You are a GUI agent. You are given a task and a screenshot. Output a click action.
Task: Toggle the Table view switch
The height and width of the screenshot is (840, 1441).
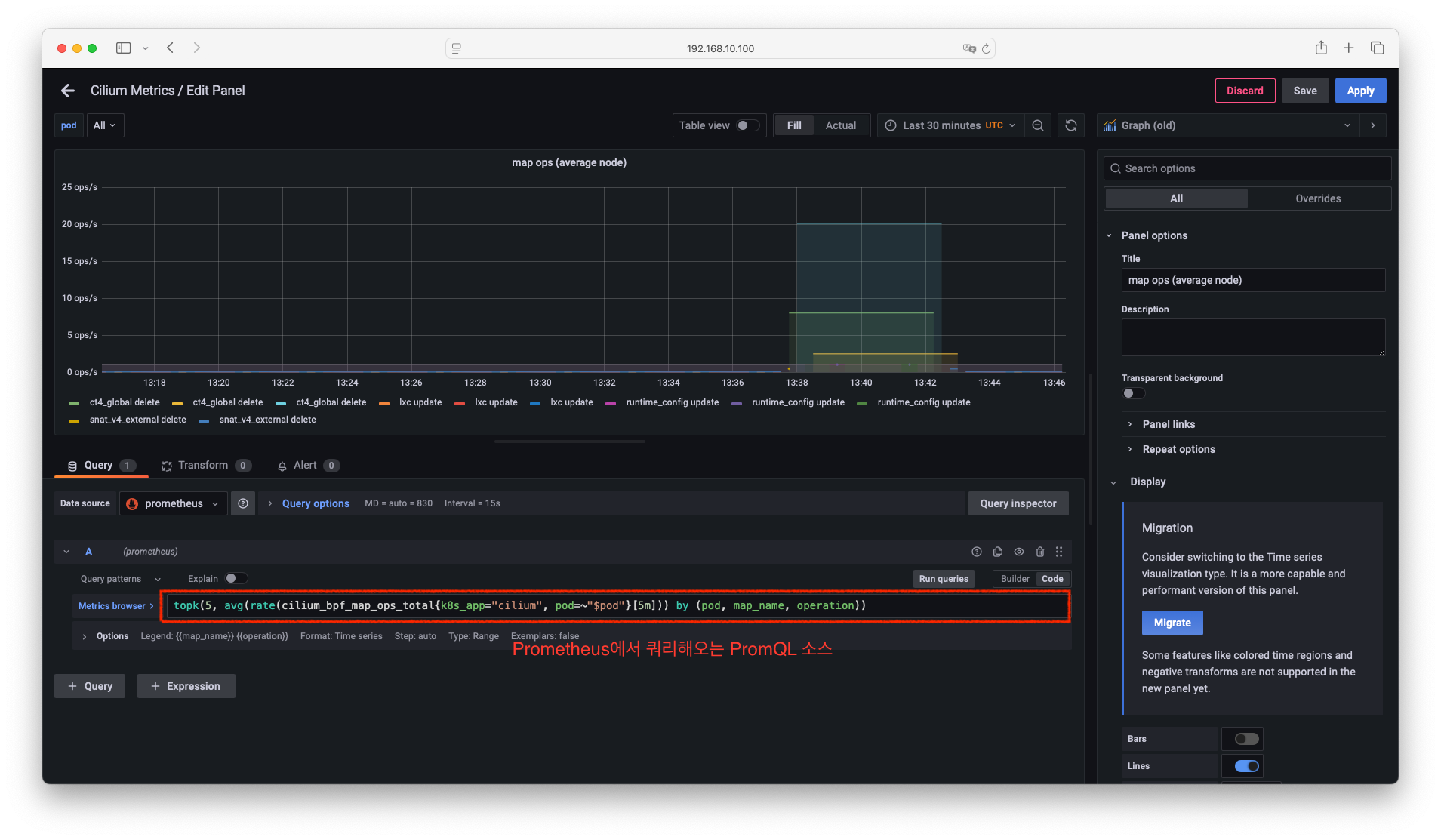(x=747, y=125)
